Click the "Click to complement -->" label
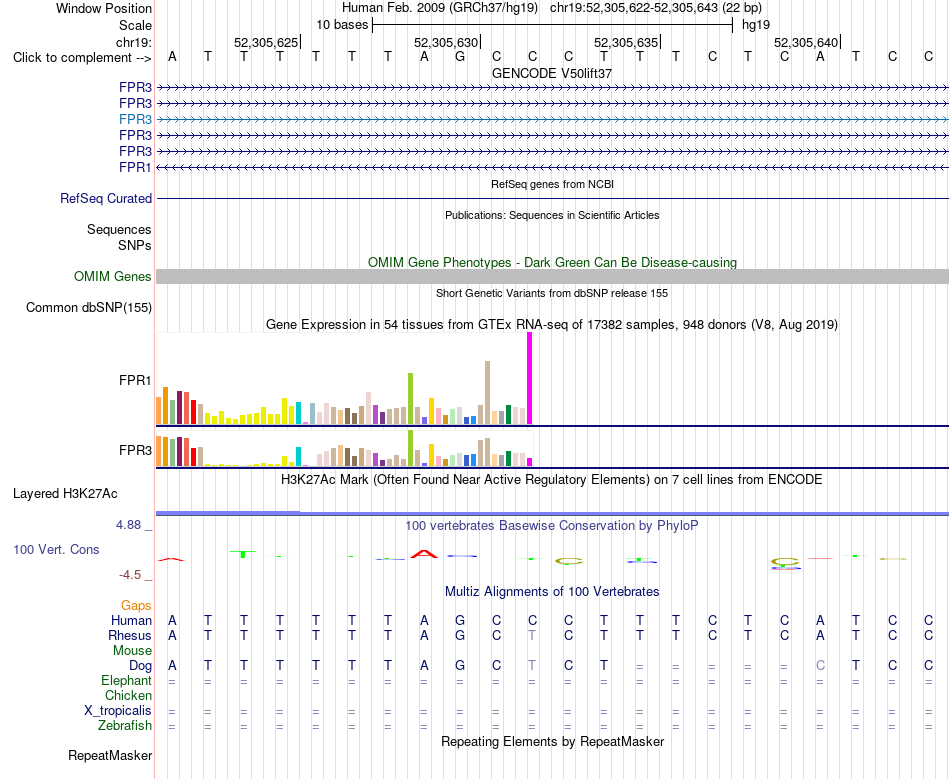Viewport: 950px width, 779px height. 82,58
